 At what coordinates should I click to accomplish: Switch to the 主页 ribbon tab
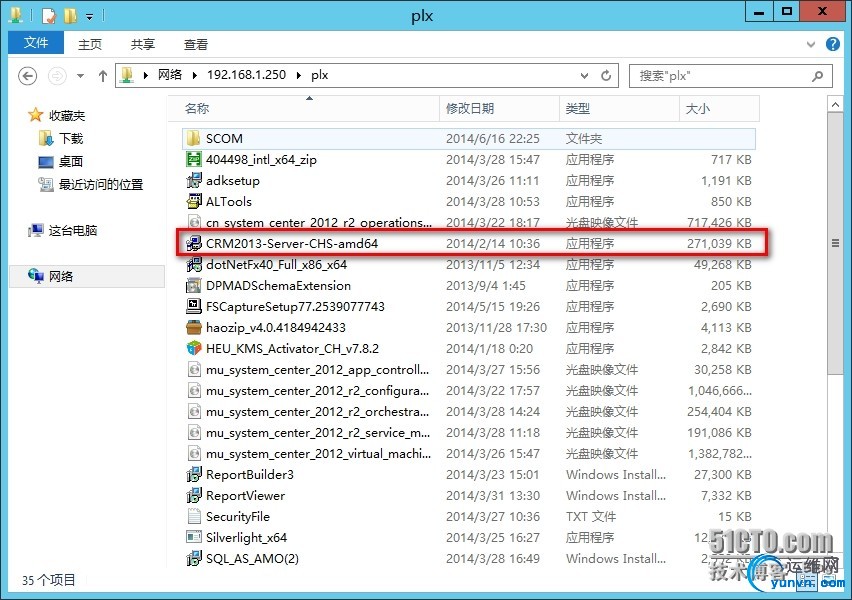click(x=90, y=44)
